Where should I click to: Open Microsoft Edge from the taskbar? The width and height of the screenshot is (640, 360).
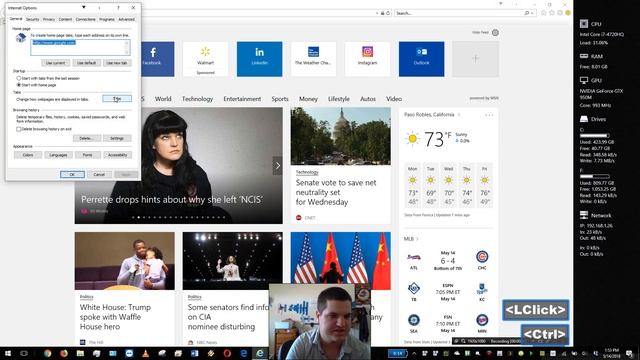pos(244,353)
